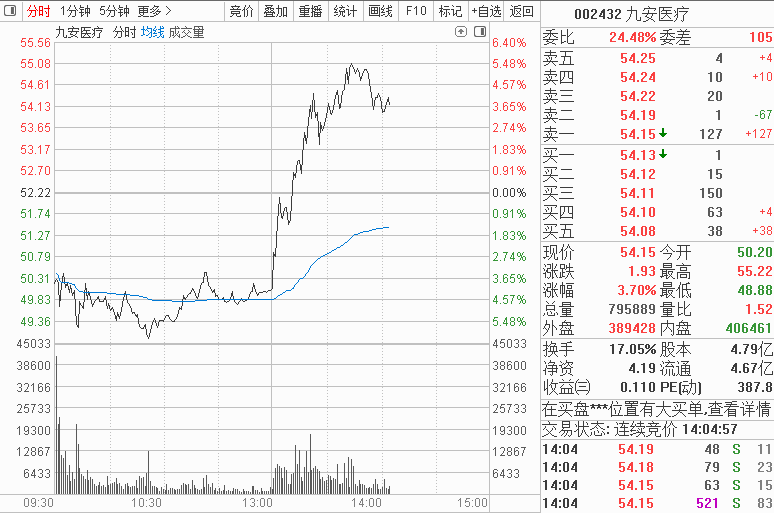Open the F10 company info
774x513 pixels.
coord(416,11)
